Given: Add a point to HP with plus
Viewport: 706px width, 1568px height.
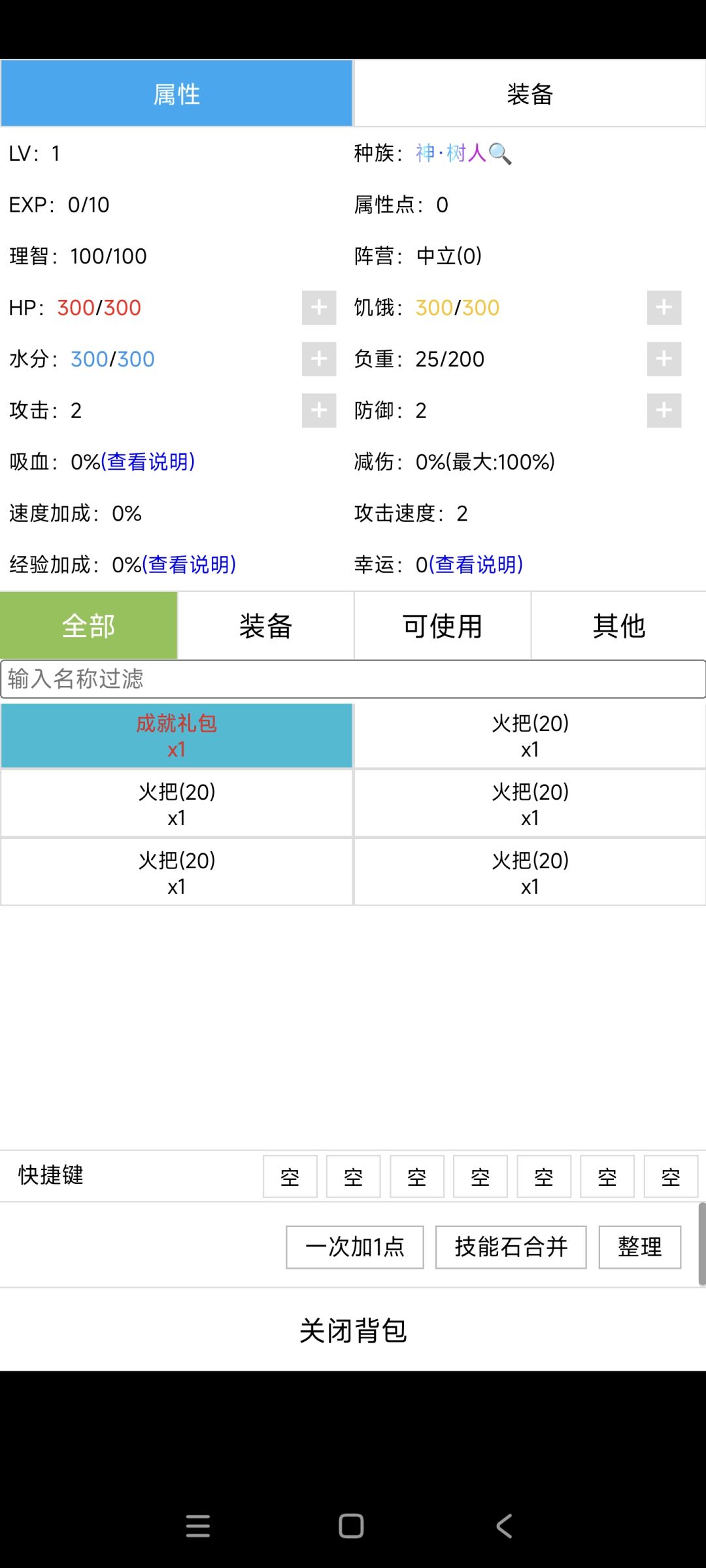Looking at the screenshot, I should [319, 308].
